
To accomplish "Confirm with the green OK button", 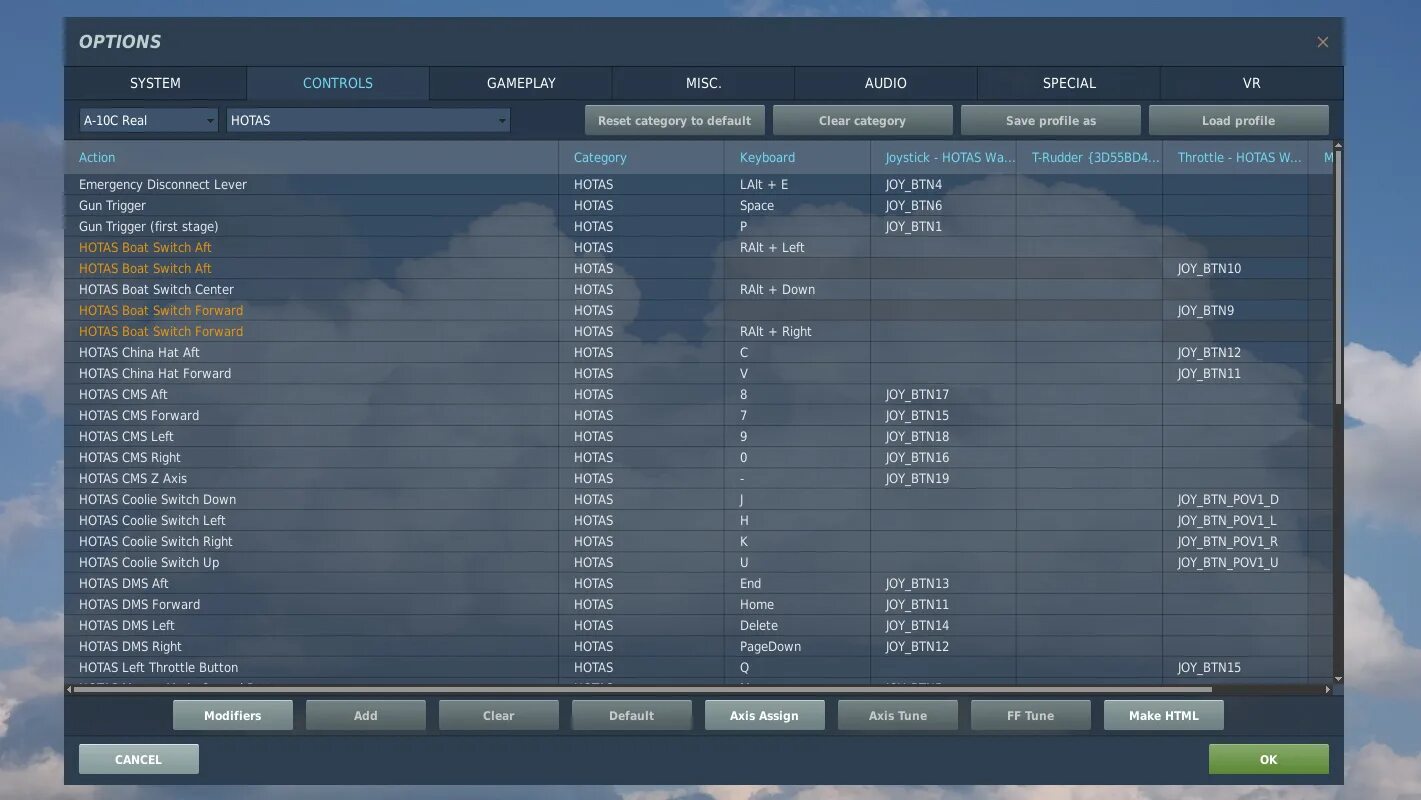I will [1268, 759].
